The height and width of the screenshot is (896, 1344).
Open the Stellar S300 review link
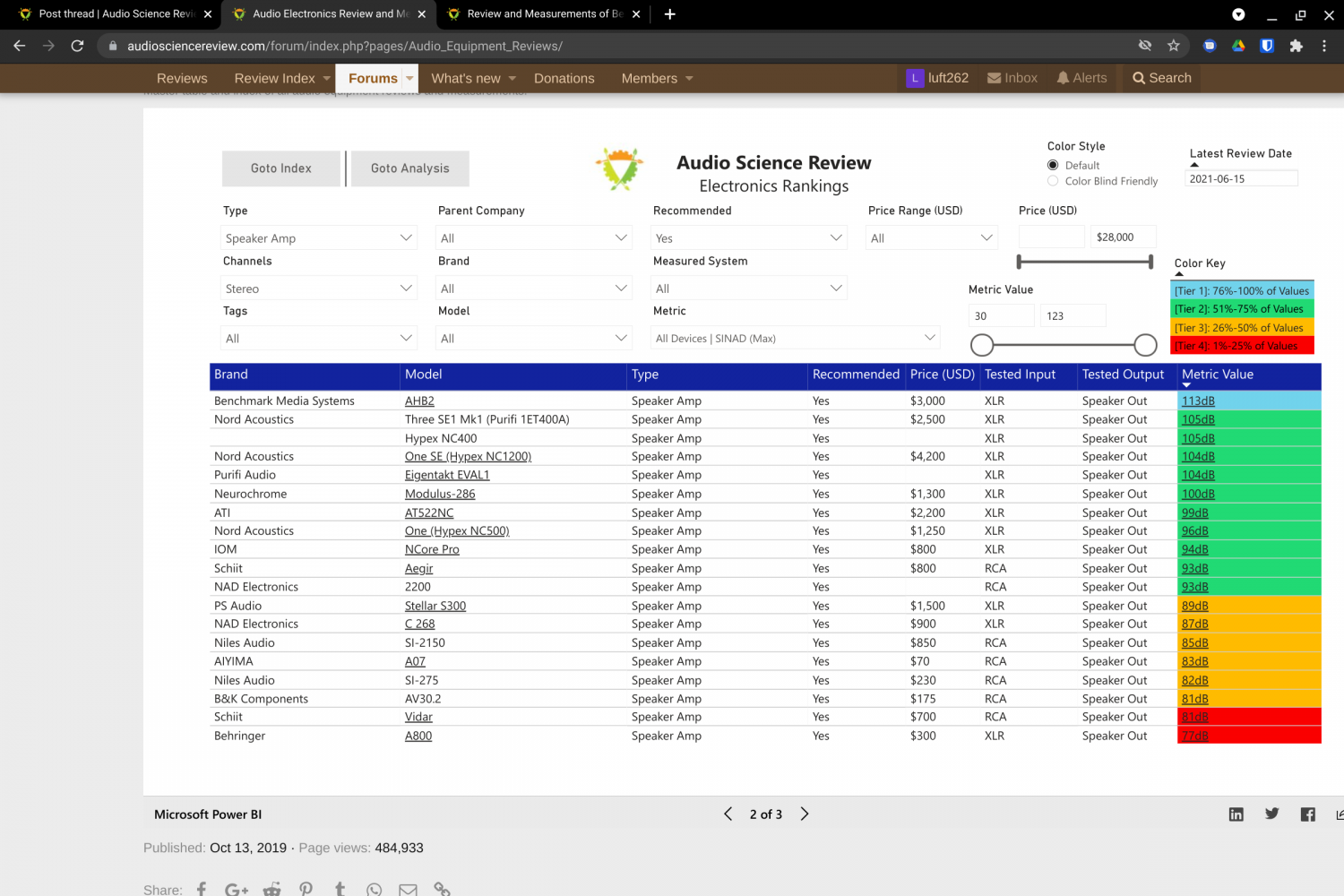coord(435,606)
